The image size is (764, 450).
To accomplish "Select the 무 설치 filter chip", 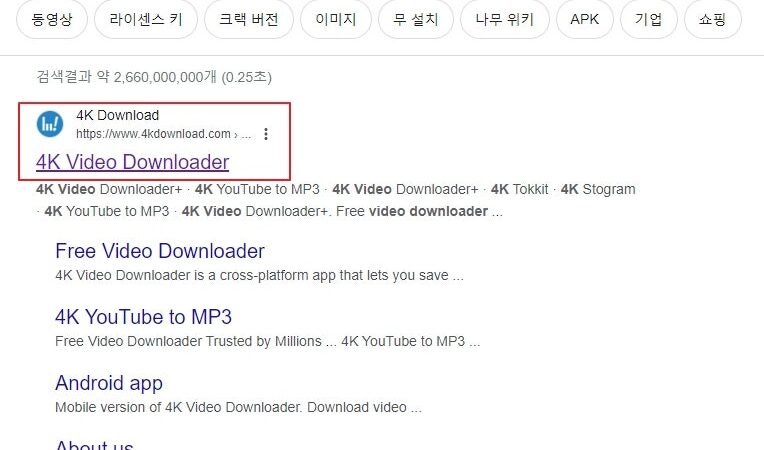I will click(416, 19).
